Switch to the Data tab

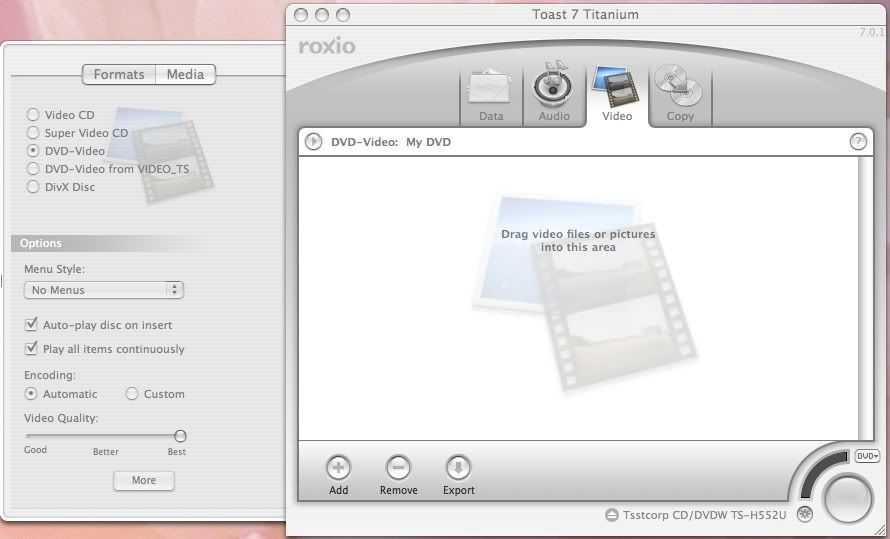[490, 95]
